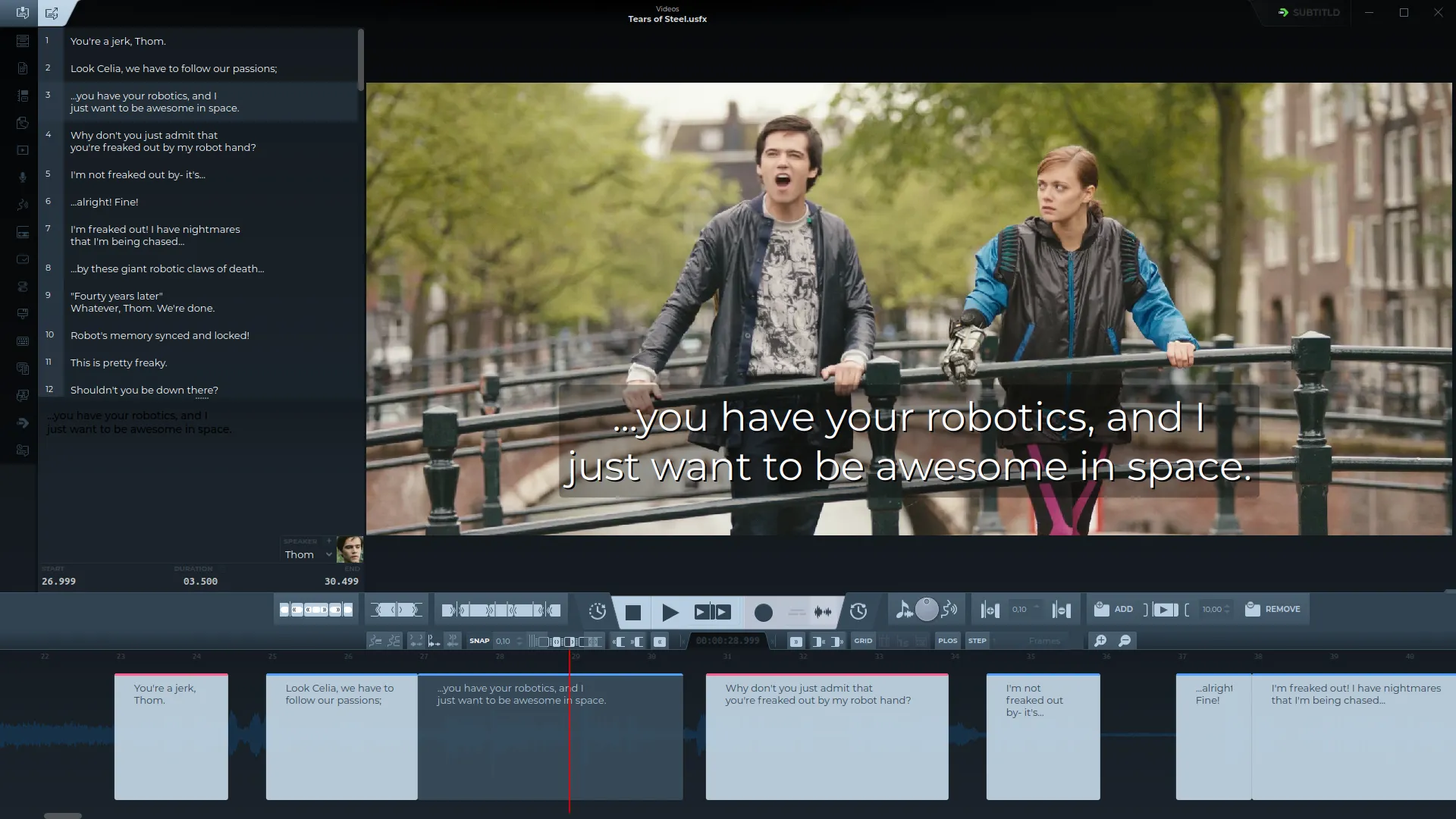
Task: Stop playback with the square stop button
Action: (633, 612)
